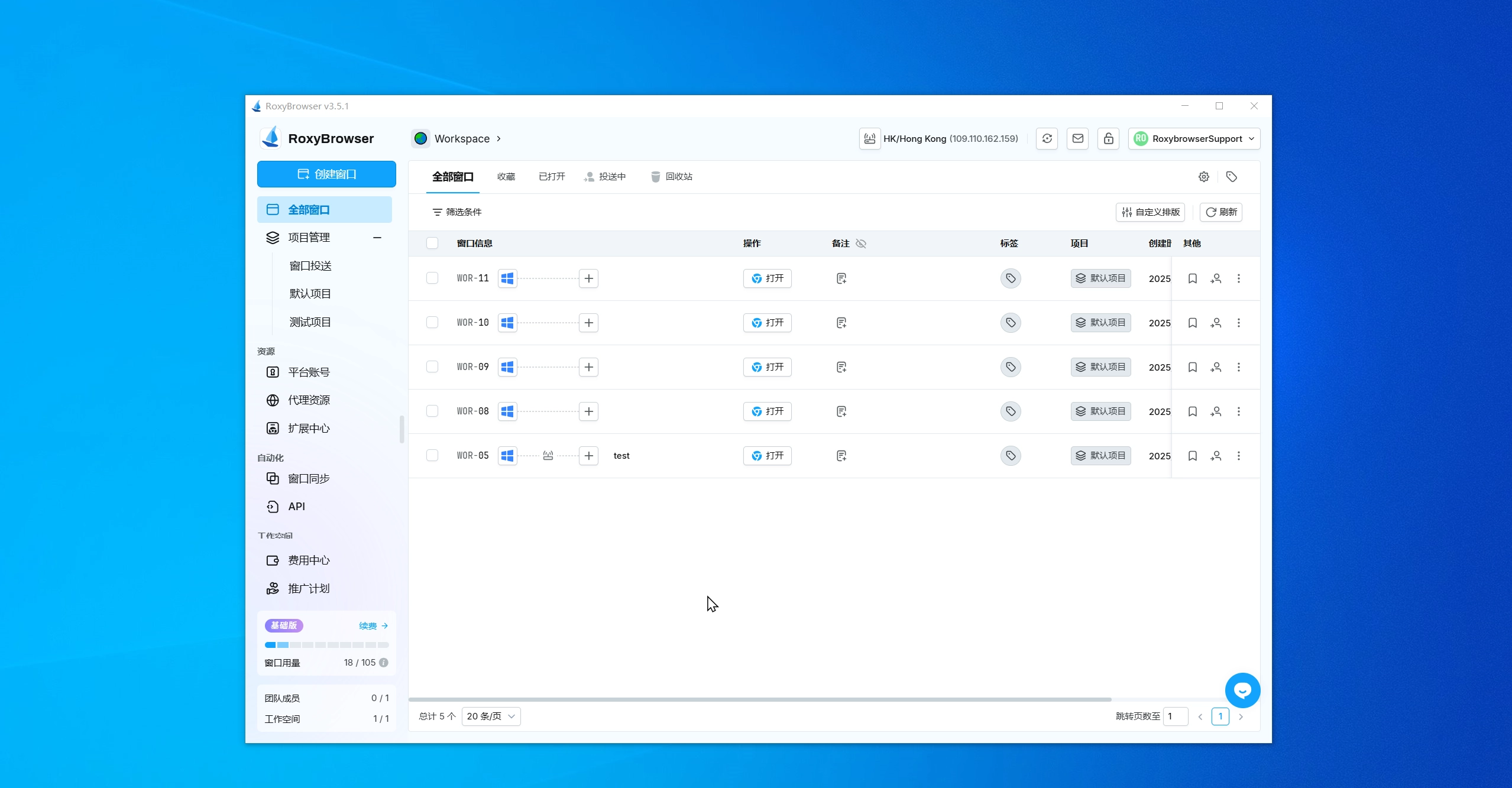Toggle the 备注 column visibility eye icon
This screenshot has width=1512, height=788.
coord(861,244)
